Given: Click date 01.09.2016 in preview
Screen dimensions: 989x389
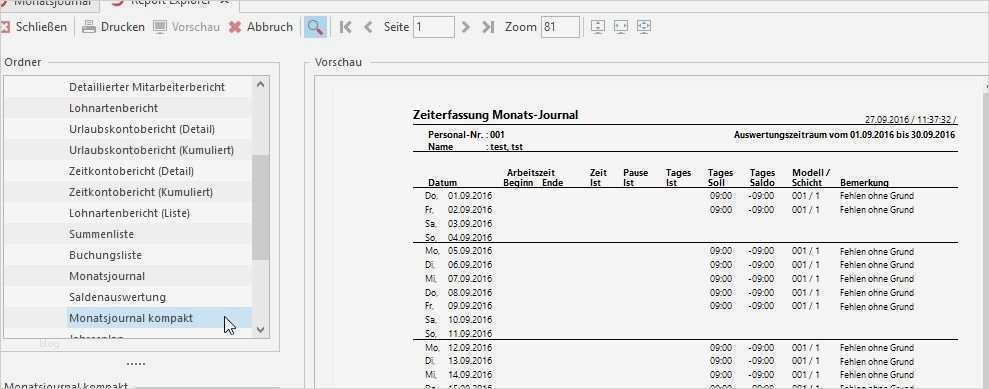Looking at the screenshot, I should [x=470, y=196].
